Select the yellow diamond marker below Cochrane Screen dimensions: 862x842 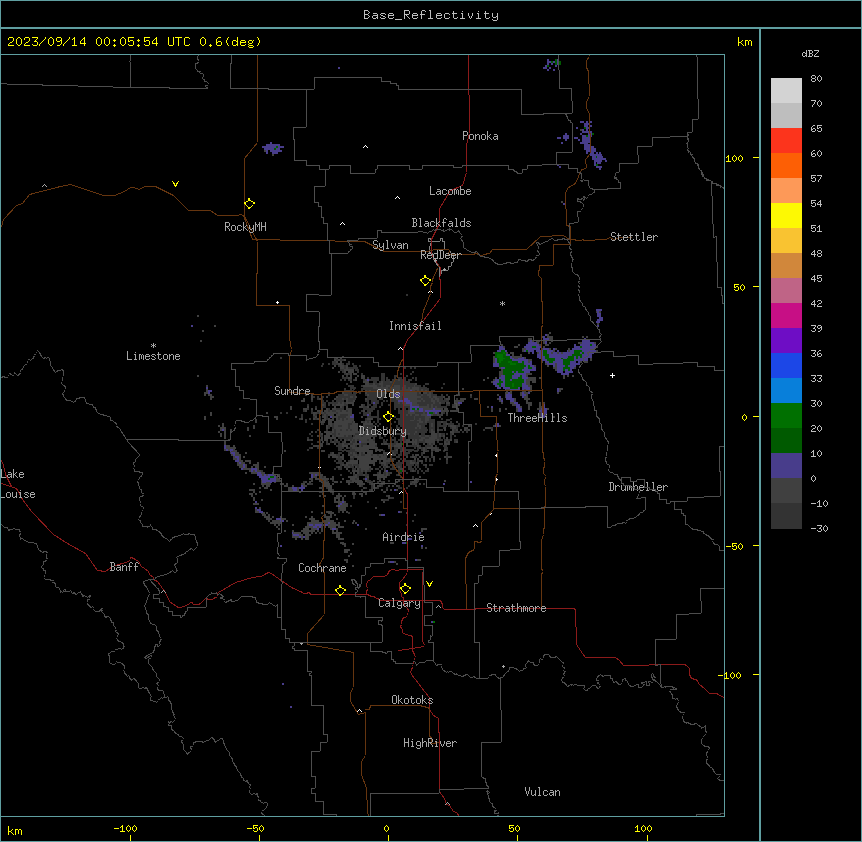point(340,590)
